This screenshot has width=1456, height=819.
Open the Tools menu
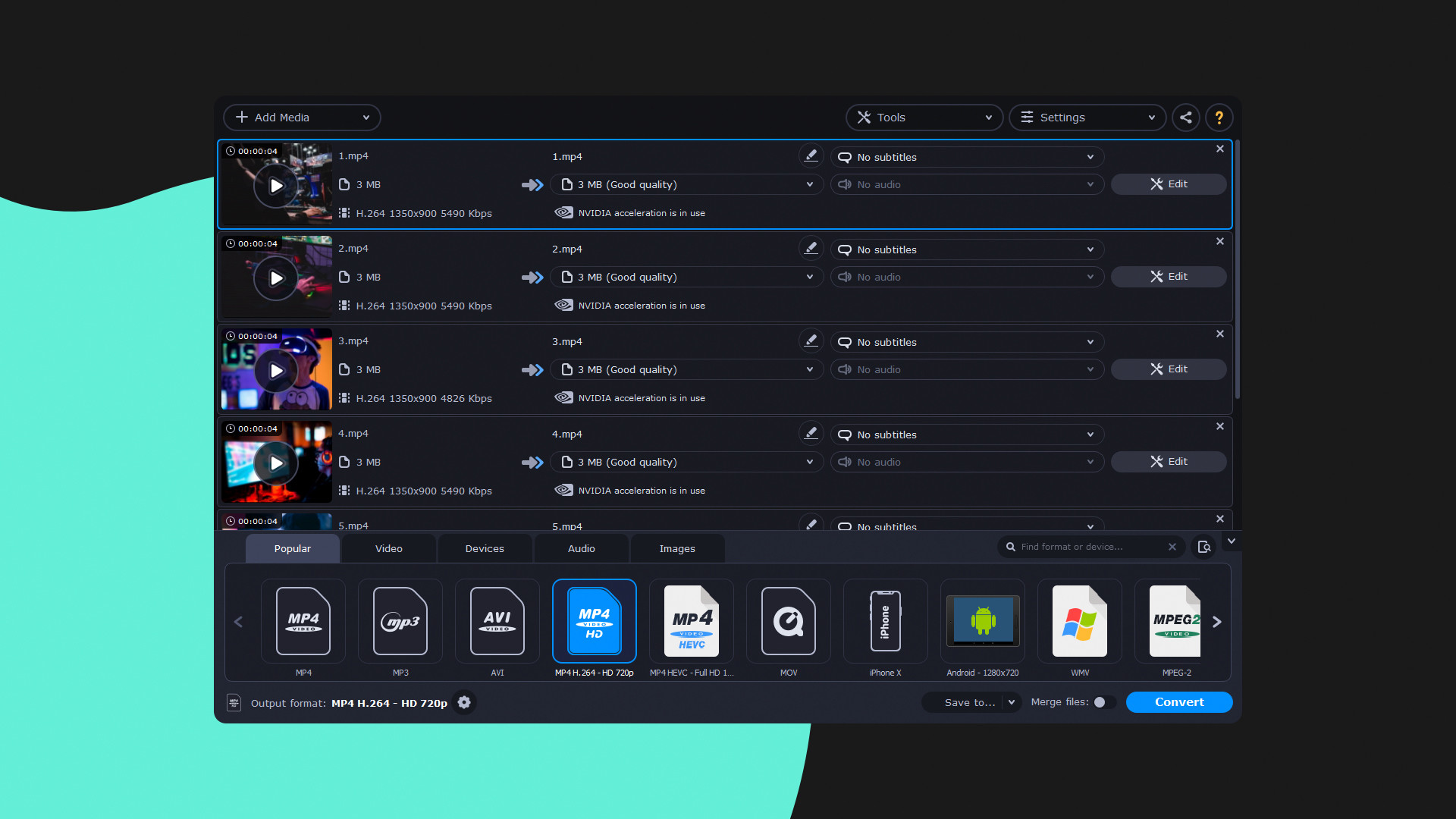coord(924,117)
